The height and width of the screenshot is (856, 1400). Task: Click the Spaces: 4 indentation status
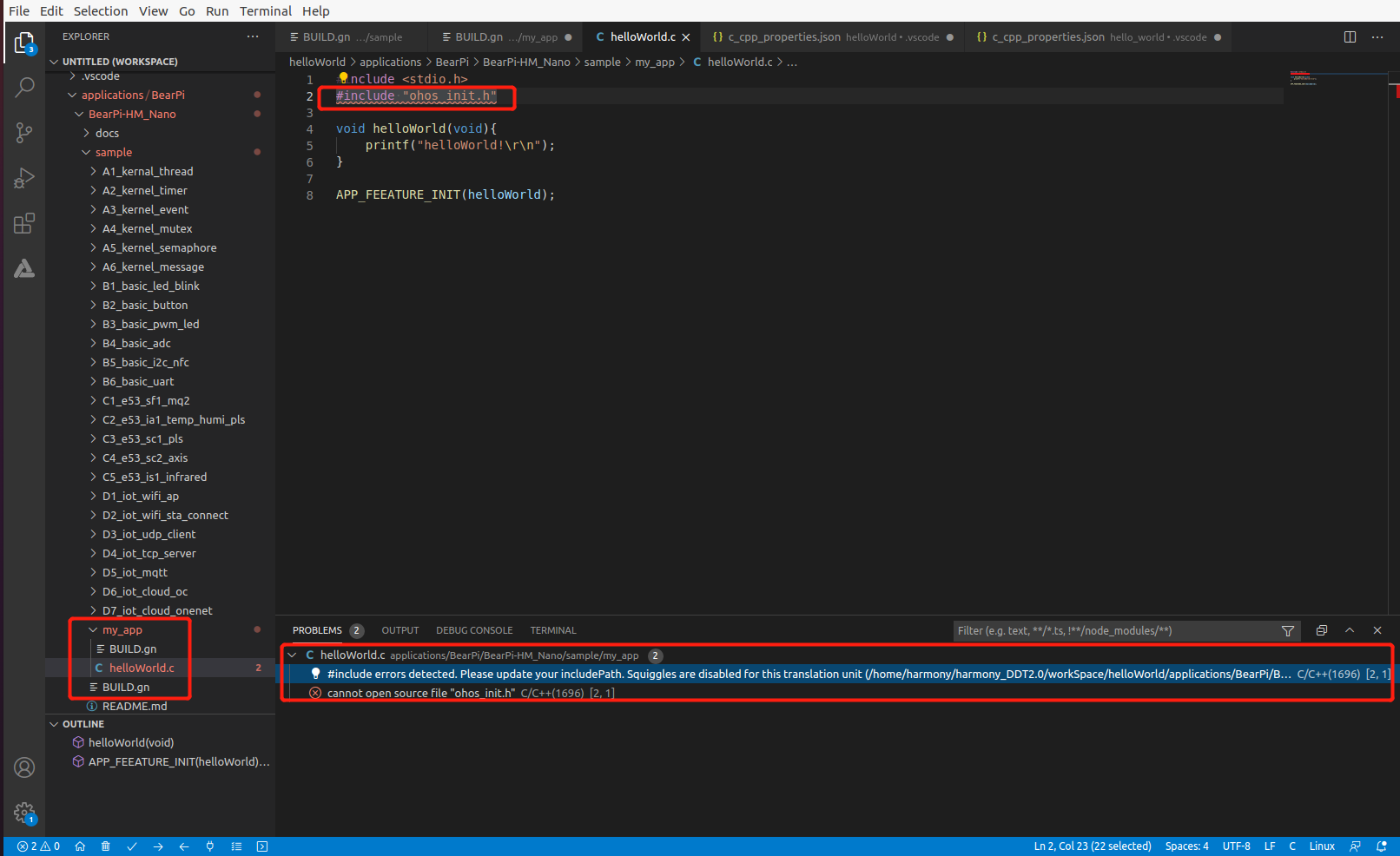(x=1187, y=846)
